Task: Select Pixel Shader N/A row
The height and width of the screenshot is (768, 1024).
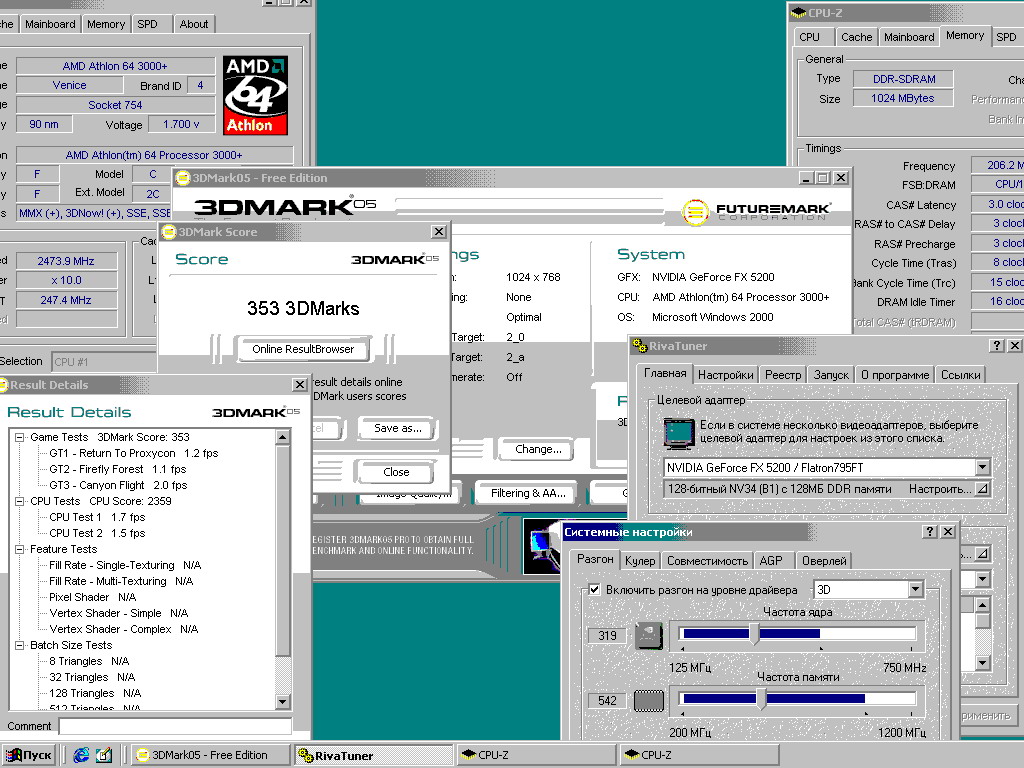Action: tap(93, 597)
